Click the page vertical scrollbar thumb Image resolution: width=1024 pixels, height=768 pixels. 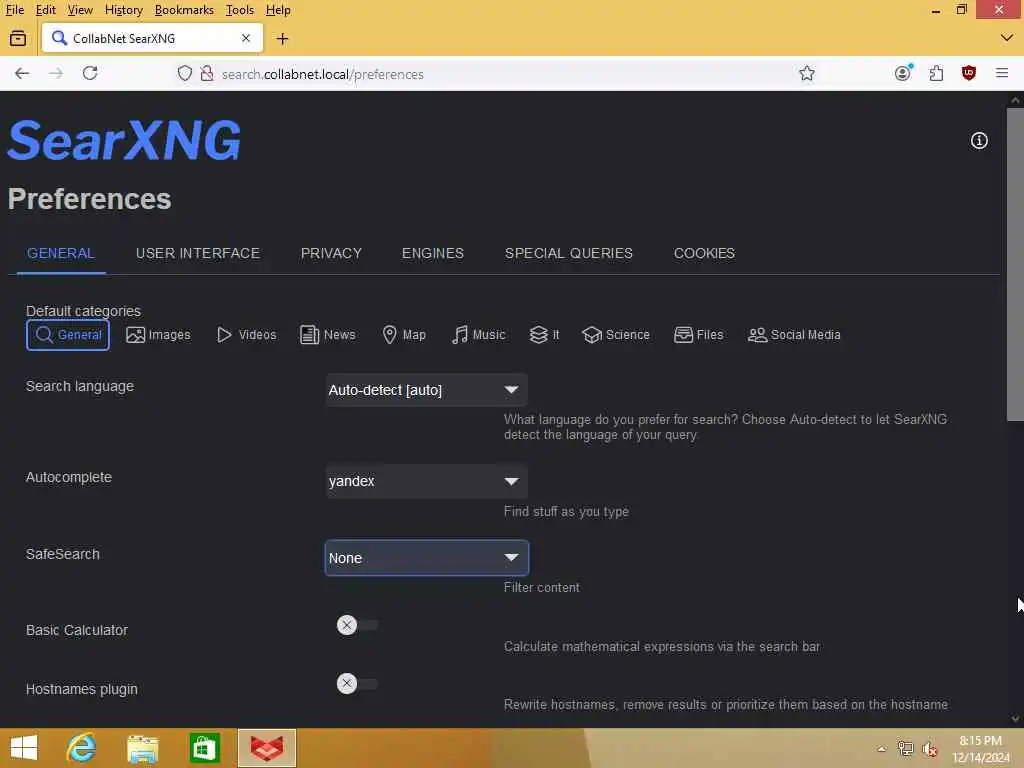[x=1015, y=264]
